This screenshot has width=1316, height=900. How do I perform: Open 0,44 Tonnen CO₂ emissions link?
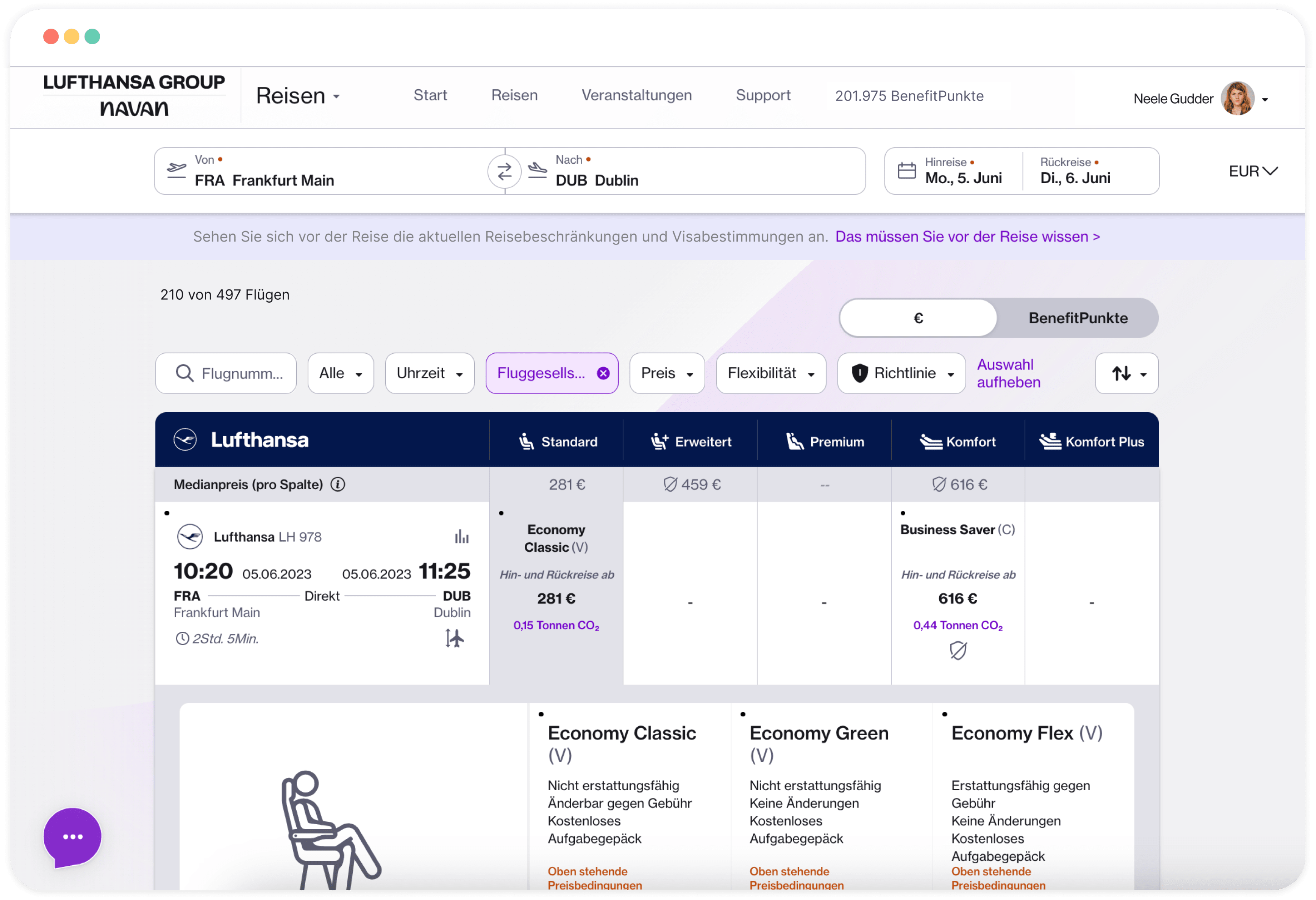coord(958,625)
